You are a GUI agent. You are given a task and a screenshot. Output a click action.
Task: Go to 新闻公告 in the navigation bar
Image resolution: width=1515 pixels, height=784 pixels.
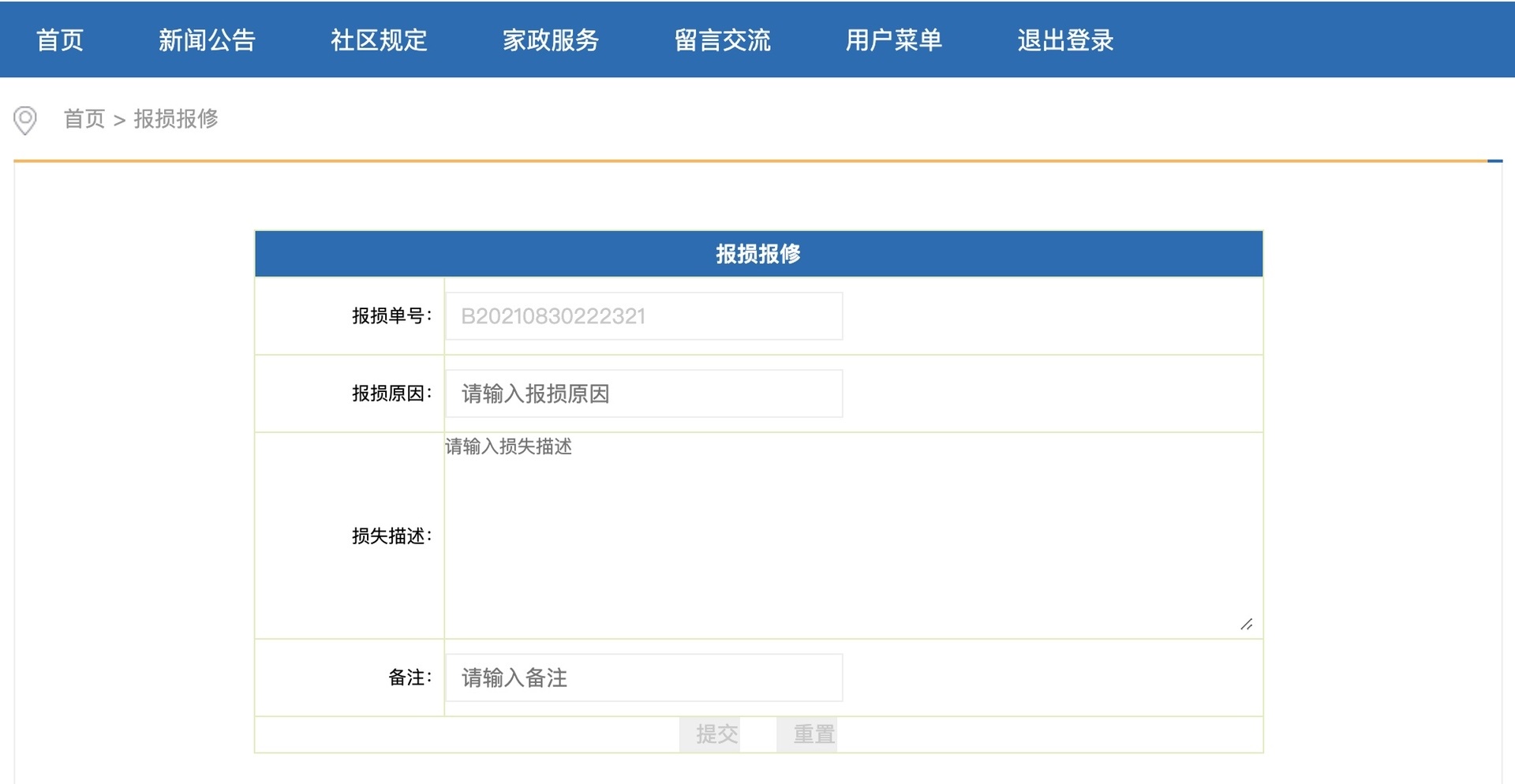[207, 40]
